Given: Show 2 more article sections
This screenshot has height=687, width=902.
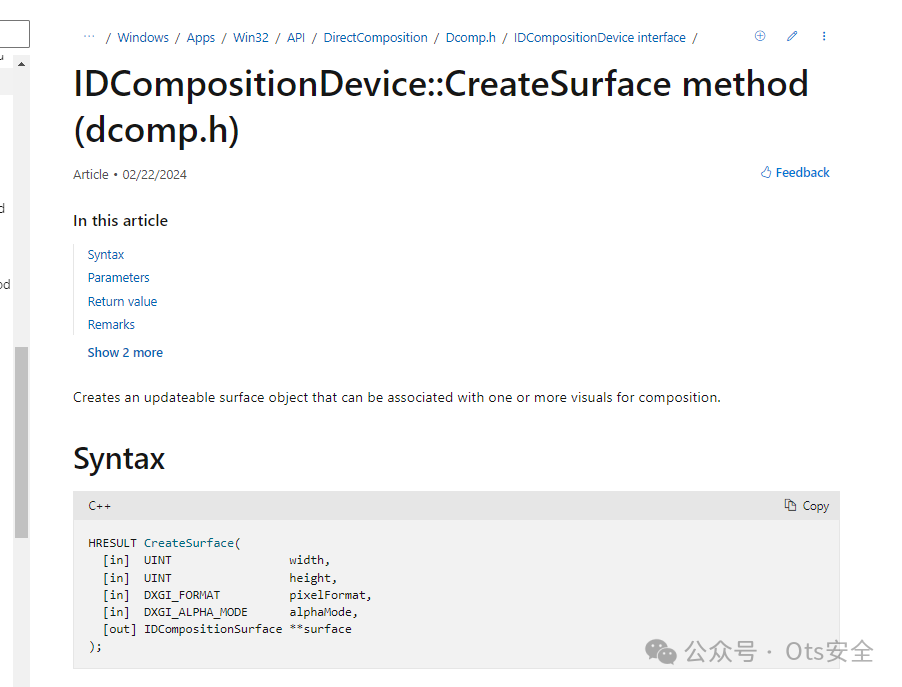Looking at the screenshot, I should pos(125,352).
